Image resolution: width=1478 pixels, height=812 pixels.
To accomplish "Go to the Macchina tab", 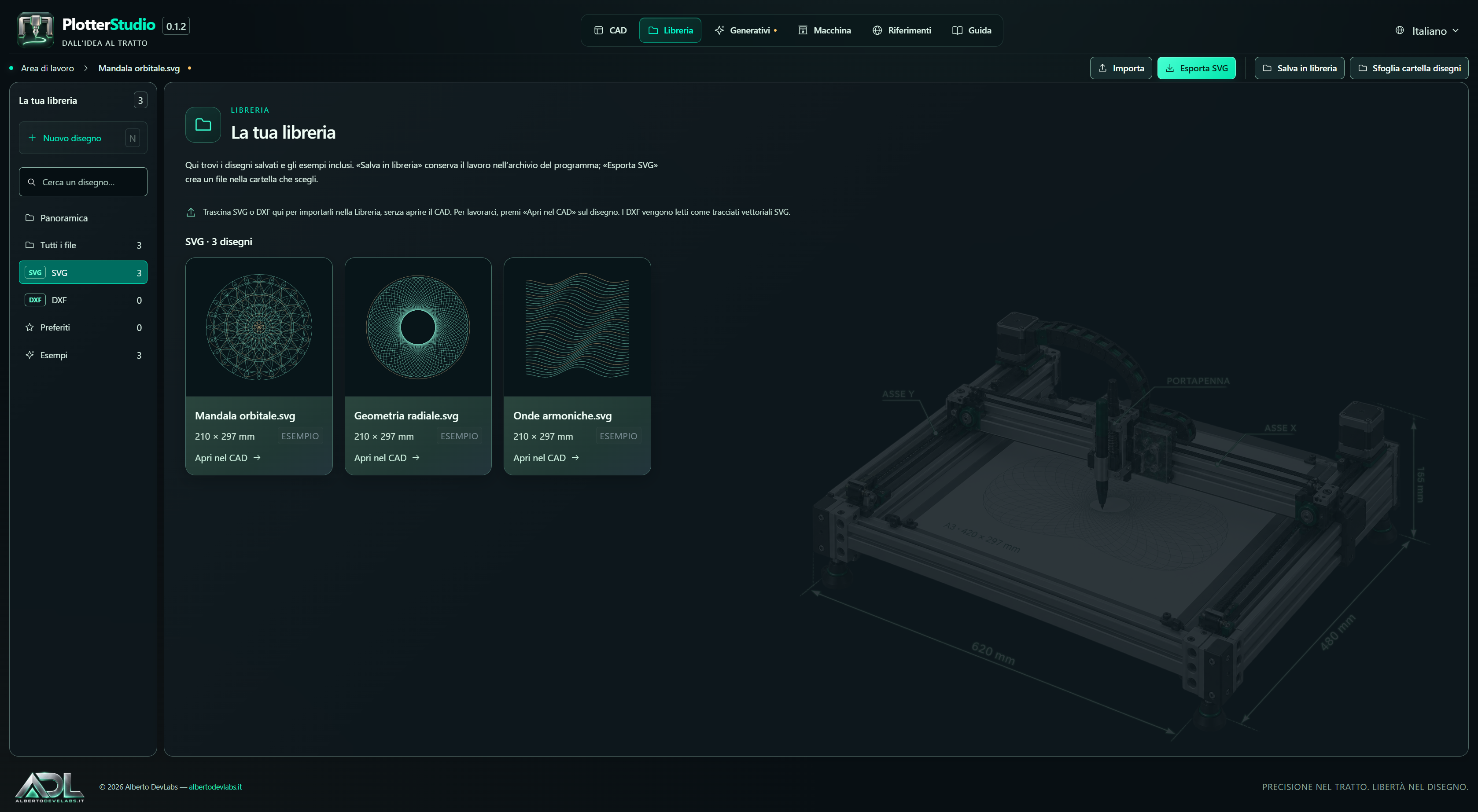I will tap(825, 30).
